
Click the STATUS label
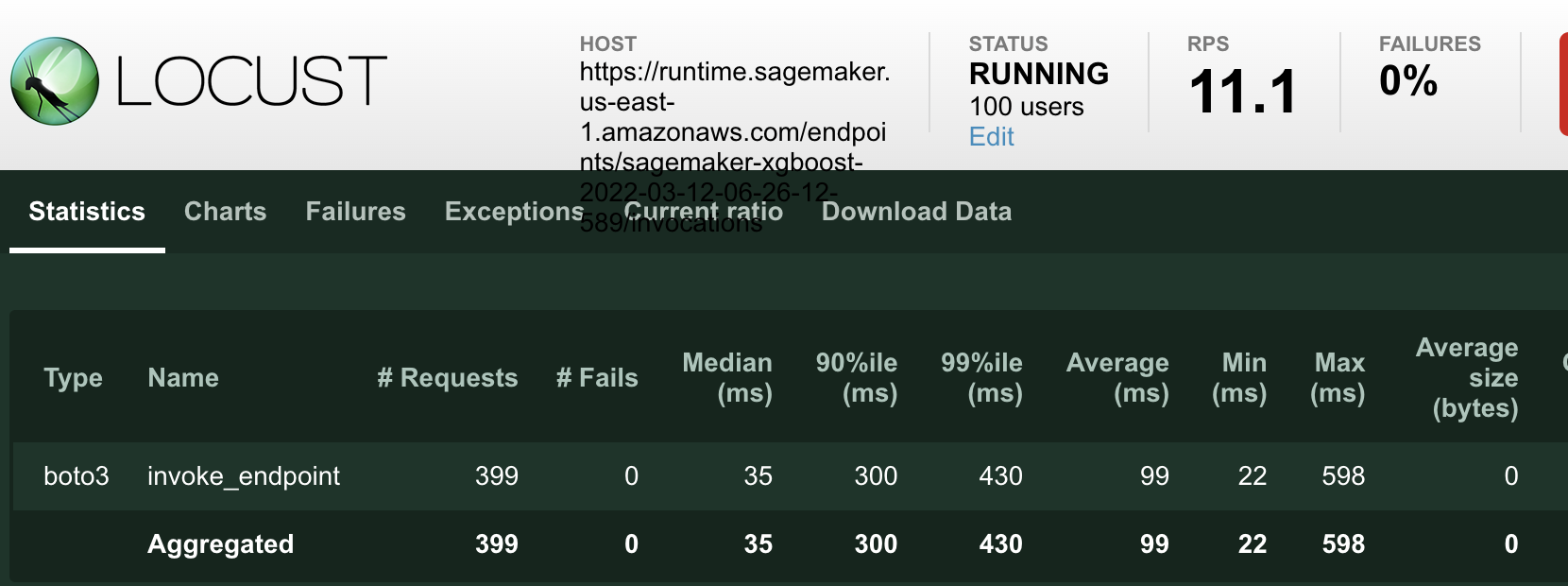pyautogui.click(x=1009, y=43)
